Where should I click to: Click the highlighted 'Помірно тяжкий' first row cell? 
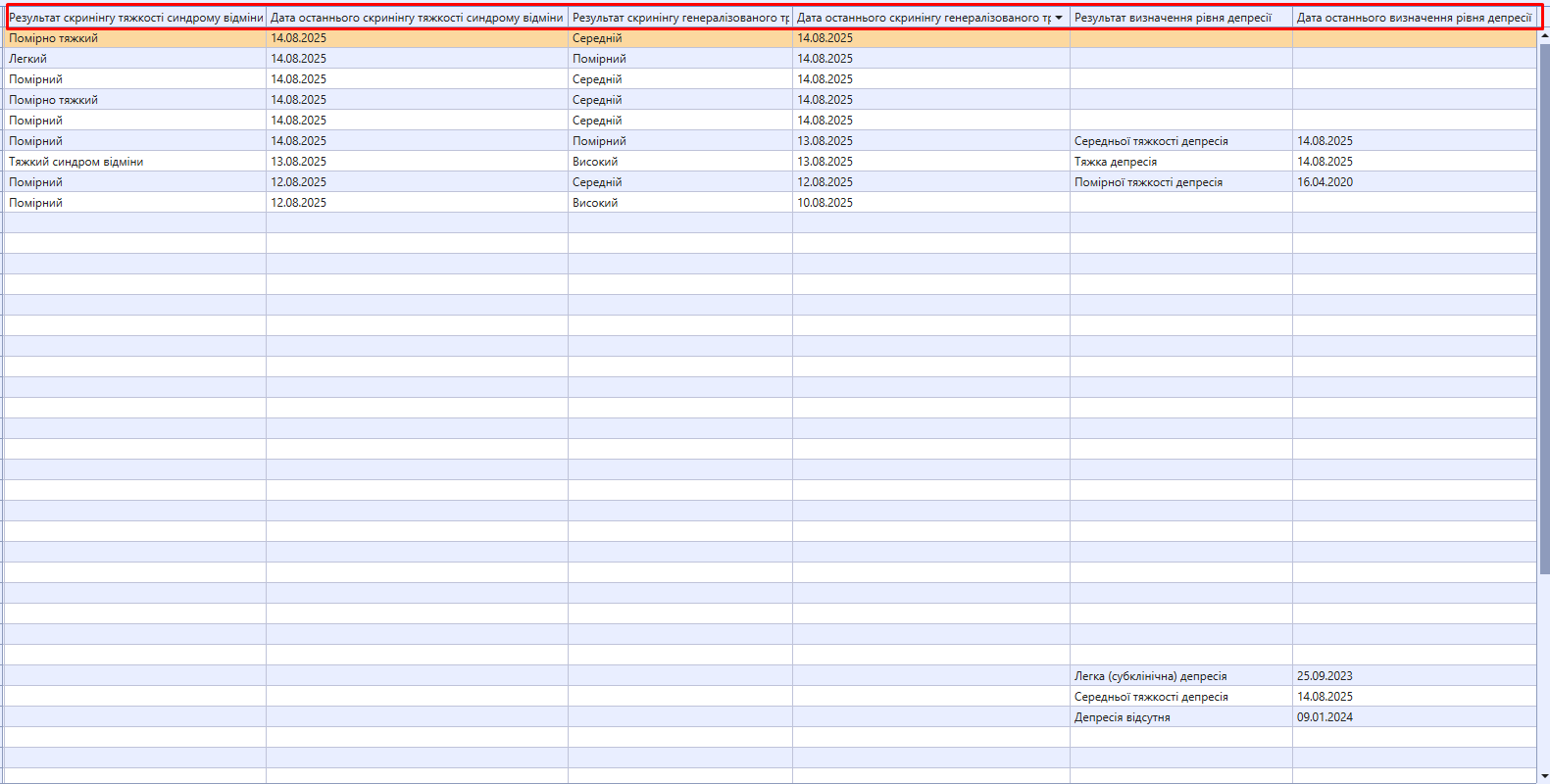click(x=54, y=38)
